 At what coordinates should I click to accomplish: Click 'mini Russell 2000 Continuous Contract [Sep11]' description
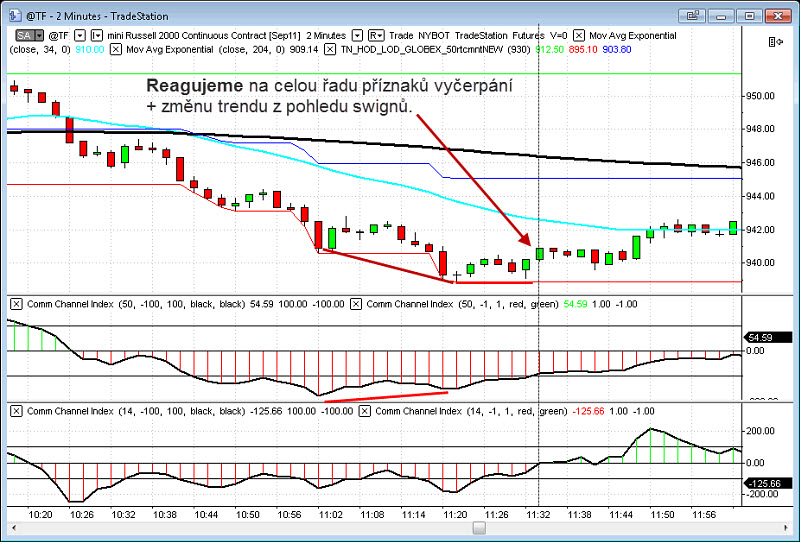204,36
